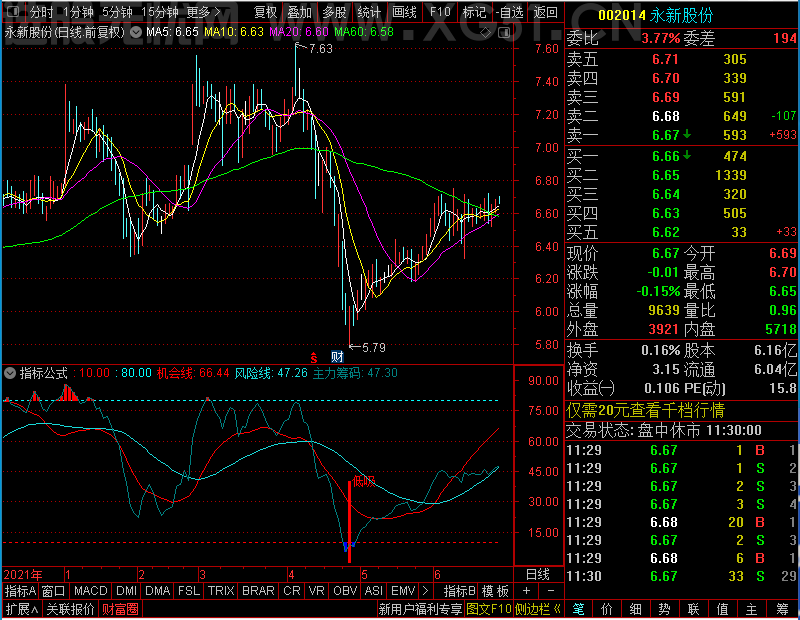Expand the 指标公式 indicator dropdown
Screen dimensions: 800x620
[x=10, y=373]
